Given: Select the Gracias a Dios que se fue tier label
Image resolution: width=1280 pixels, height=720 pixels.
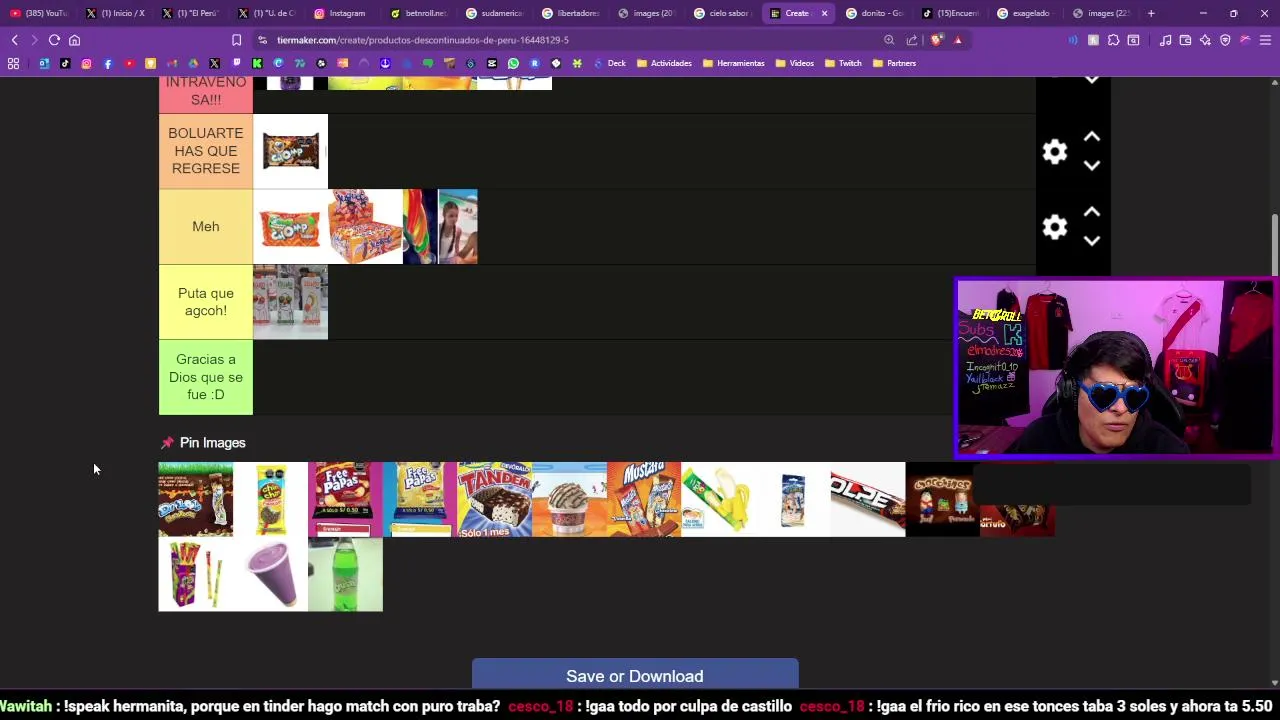Looking at the screenshot, I should 206,377.
